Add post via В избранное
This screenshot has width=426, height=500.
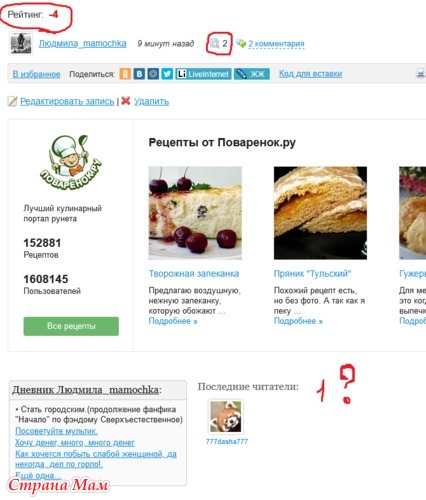37,74
